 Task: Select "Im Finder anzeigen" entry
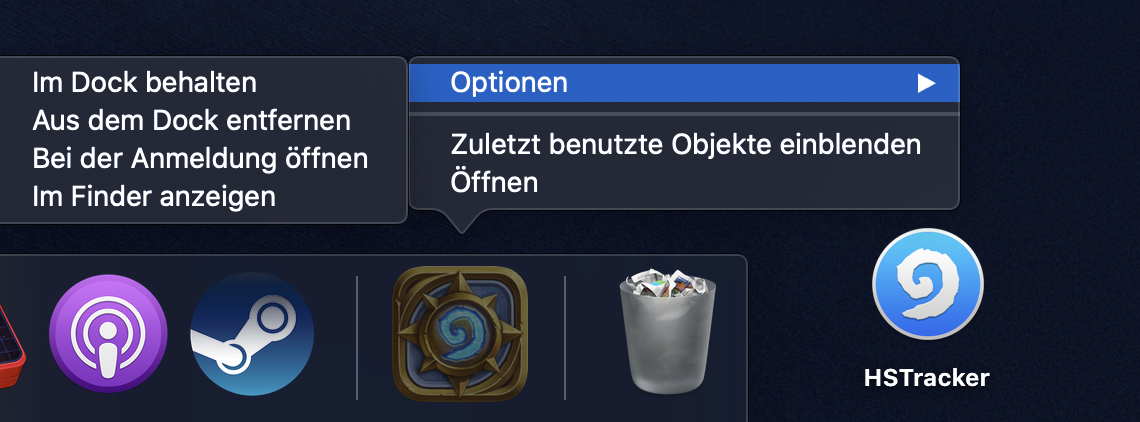(153, 197)
